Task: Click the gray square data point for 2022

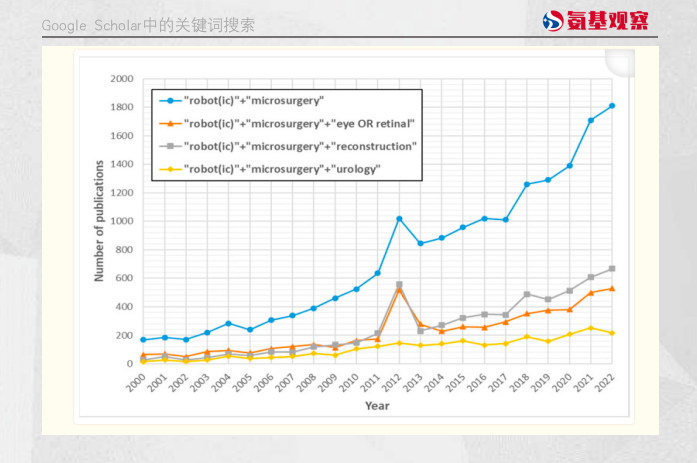Action: [x=612, y=269]
